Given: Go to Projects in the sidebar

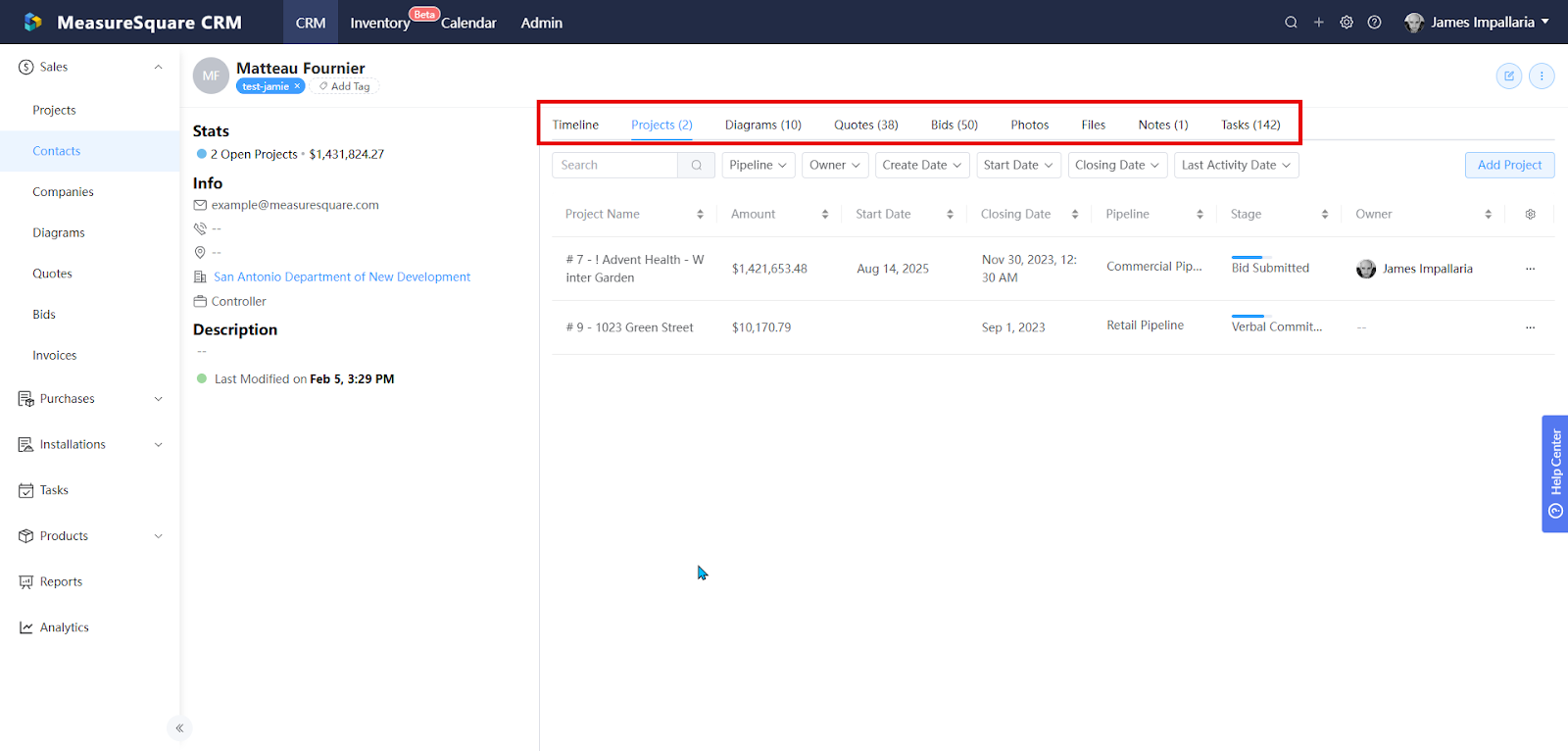Looking at the screenshot, I should point(54,110).
